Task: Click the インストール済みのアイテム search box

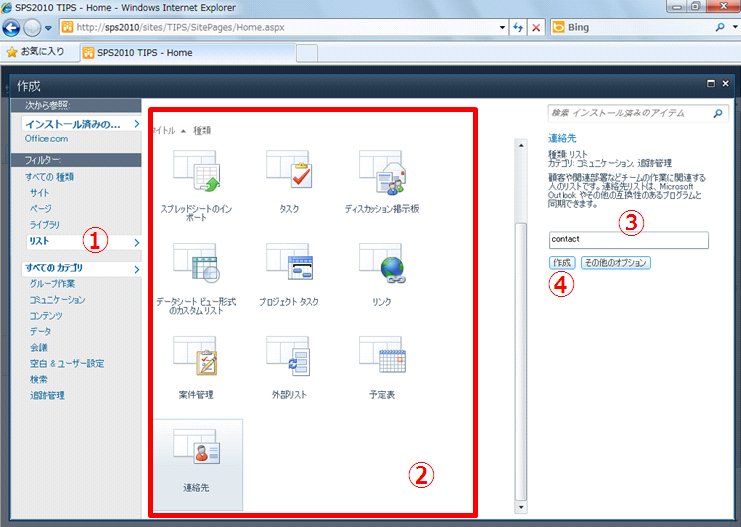Action: click(x=629, y=113)
